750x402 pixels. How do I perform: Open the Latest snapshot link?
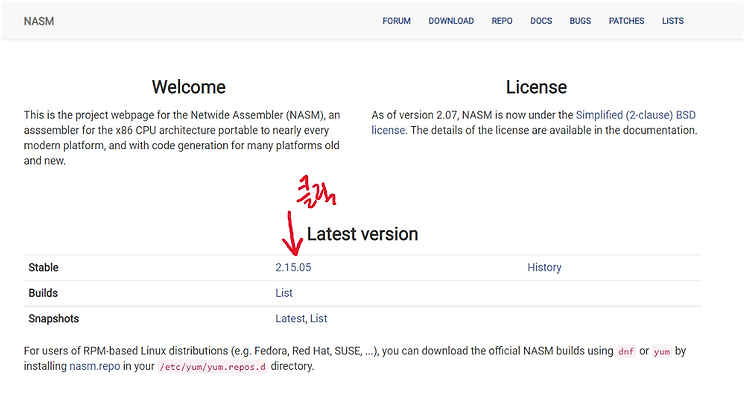290,319
